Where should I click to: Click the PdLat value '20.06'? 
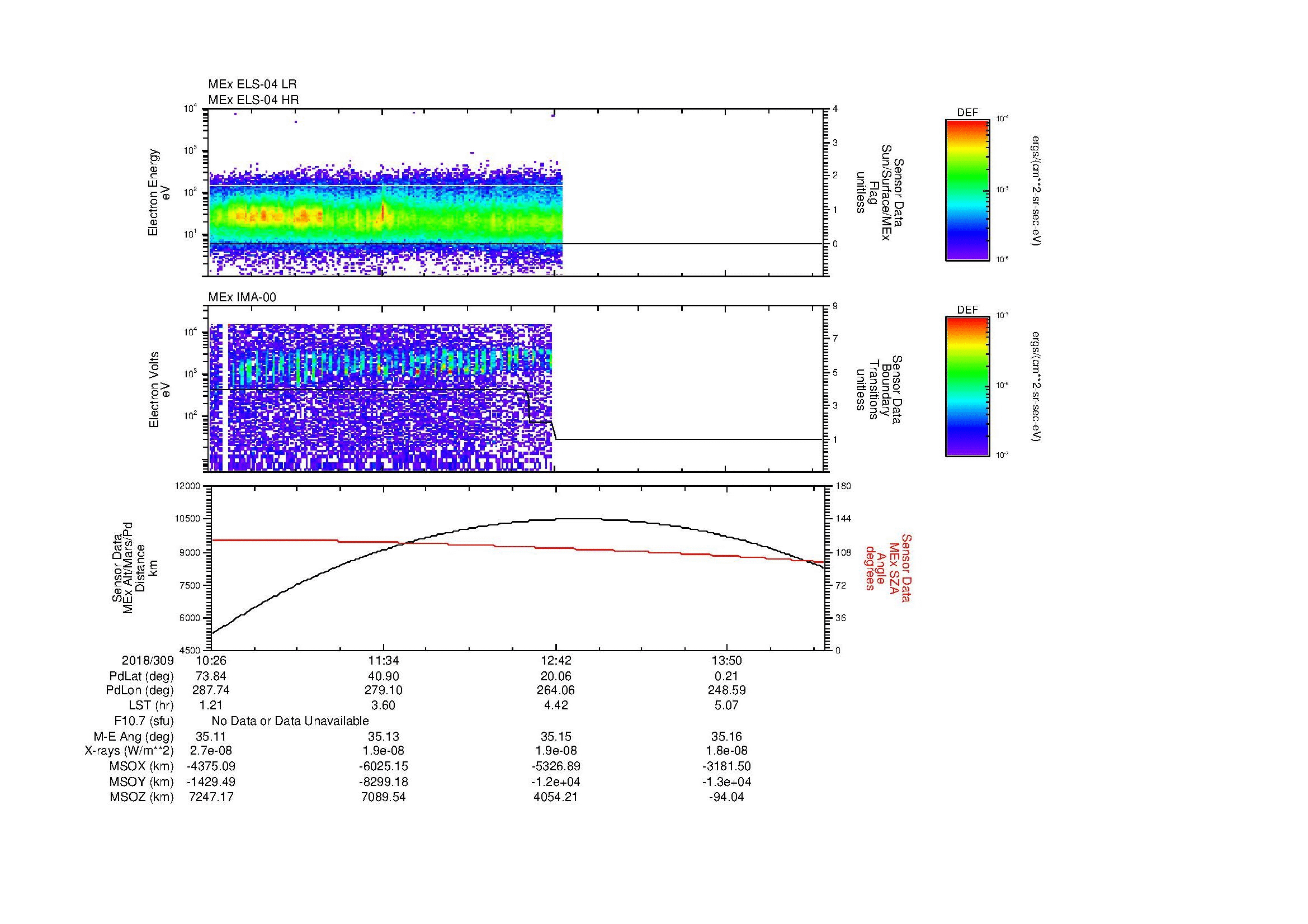pyautogui.click(x=555, y=676)
